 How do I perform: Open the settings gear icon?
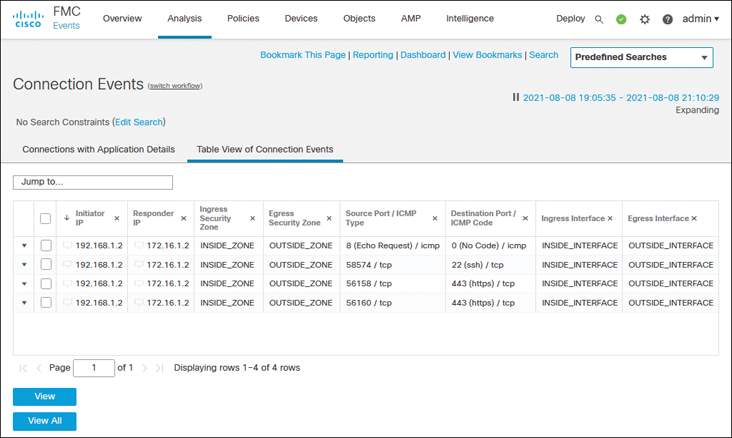pyautogui.click(x=645, y=19)
